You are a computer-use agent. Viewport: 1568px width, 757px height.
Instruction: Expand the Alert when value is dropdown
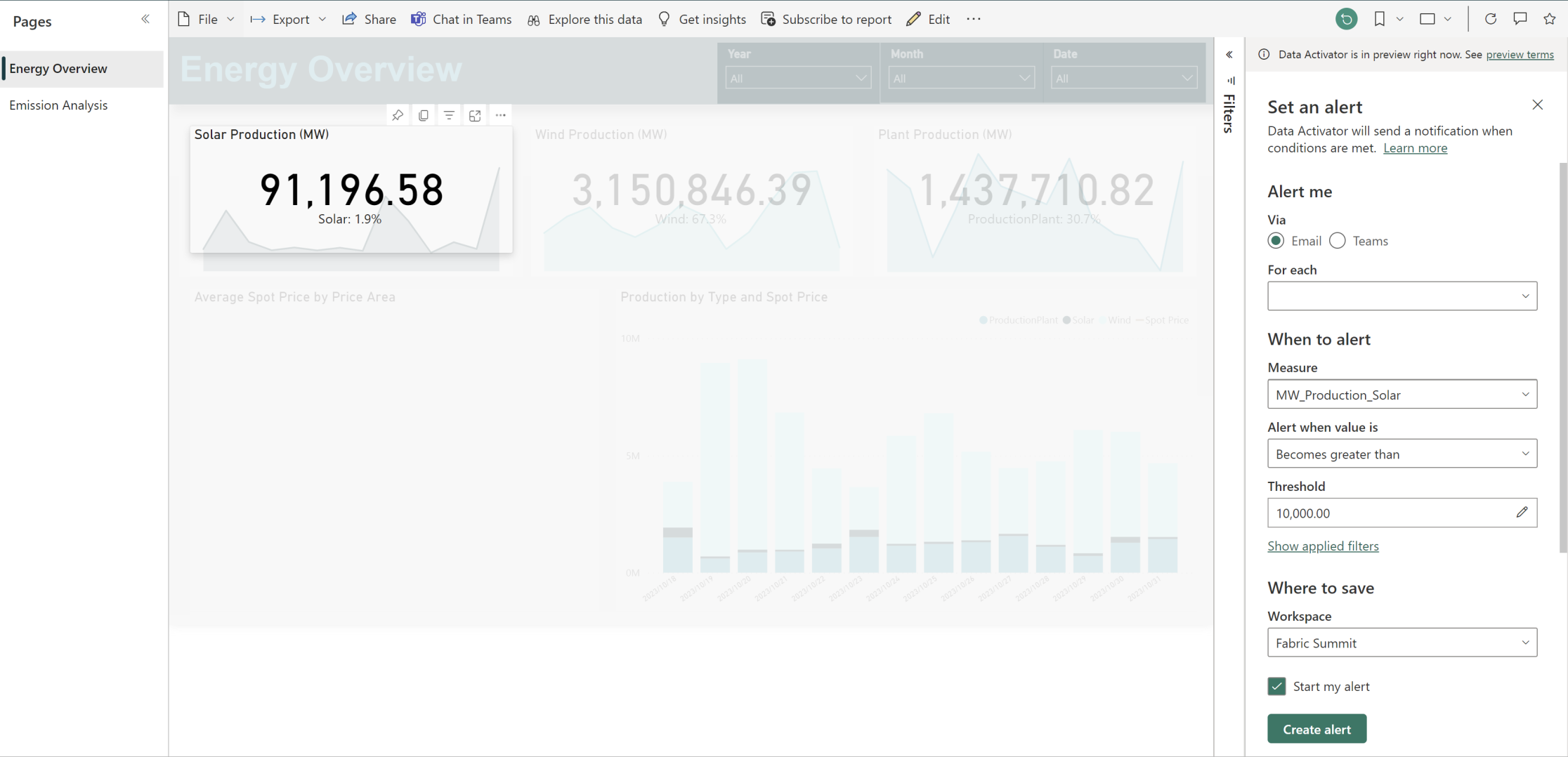click(x=1402, y=454)
